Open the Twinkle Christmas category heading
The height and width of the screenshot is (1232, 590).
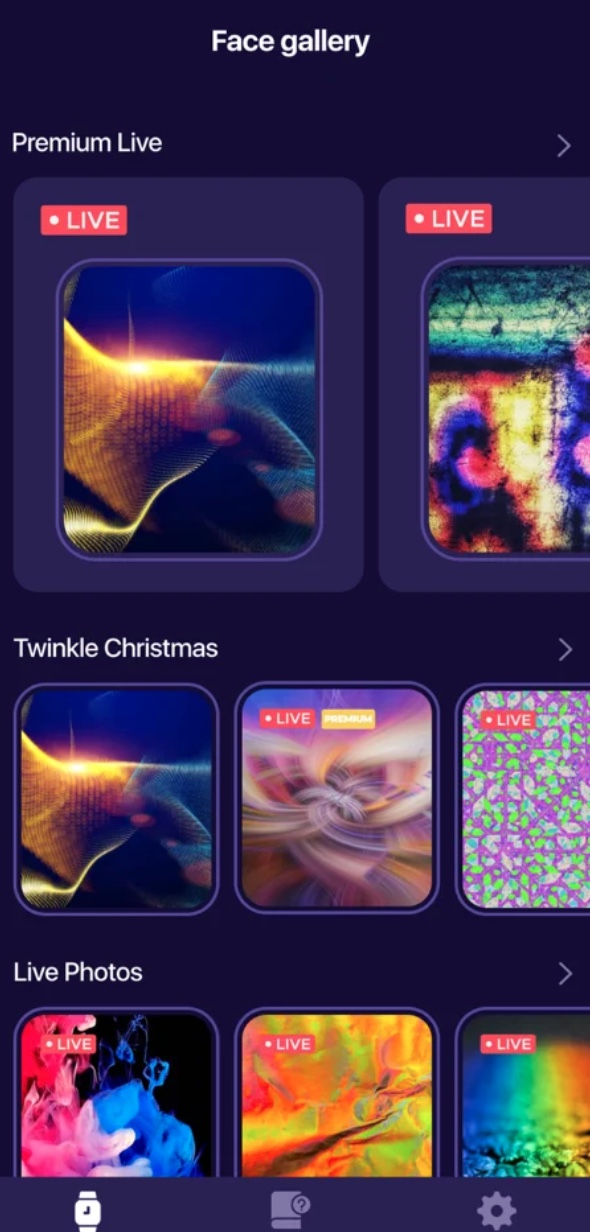click(x=115, y=648)
